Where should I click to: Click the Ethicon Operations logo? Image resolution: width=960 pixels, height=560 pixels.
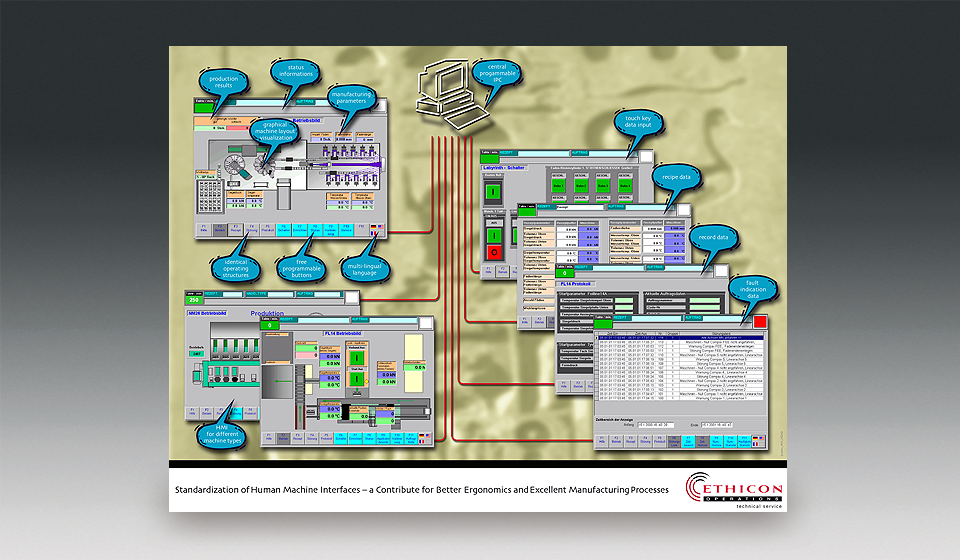point(733,489)
